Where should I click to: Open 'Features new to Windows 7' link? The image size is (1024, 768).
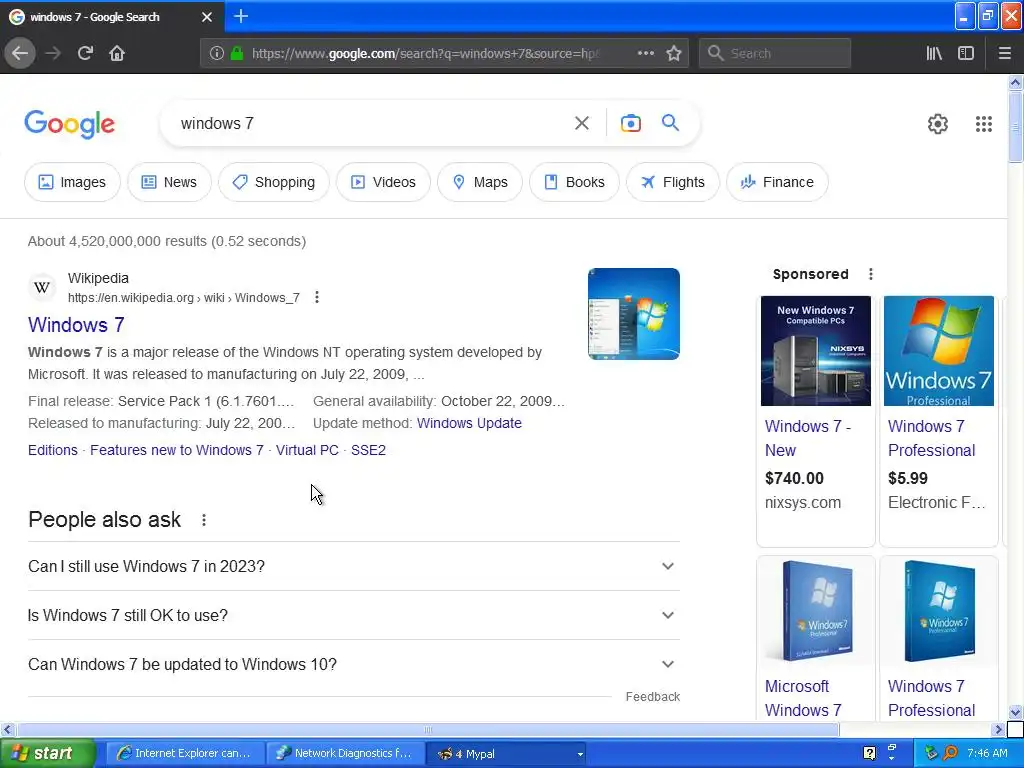(177, 450)
